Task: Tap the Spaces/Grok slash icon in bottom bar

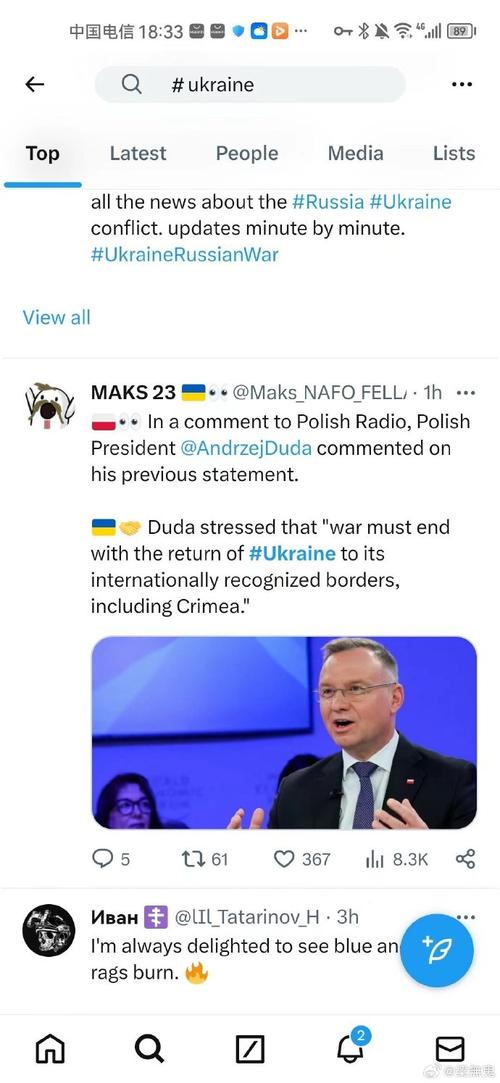Action: pyautogui.click(x=250, y=1050)
